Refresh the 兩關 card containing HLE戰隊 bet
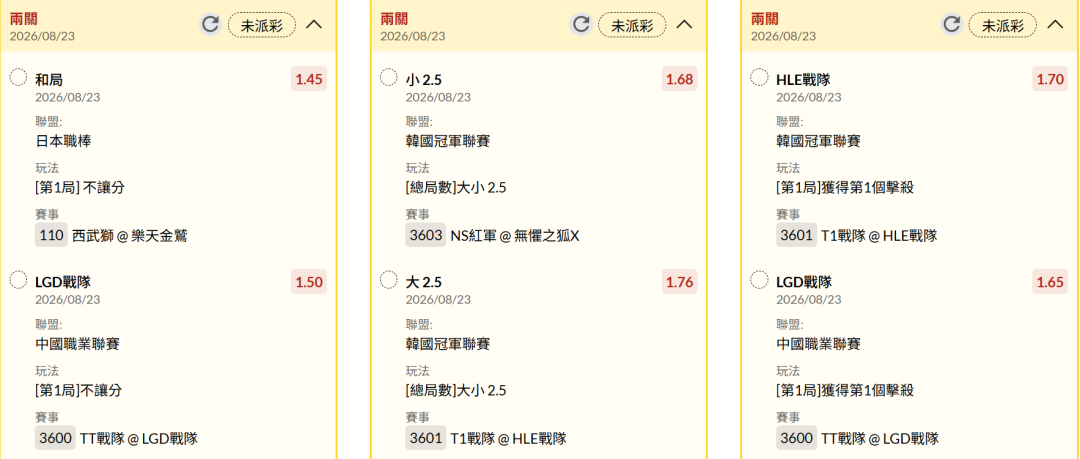The width and height of the screenshot is (1080, 459). point(951,25)
